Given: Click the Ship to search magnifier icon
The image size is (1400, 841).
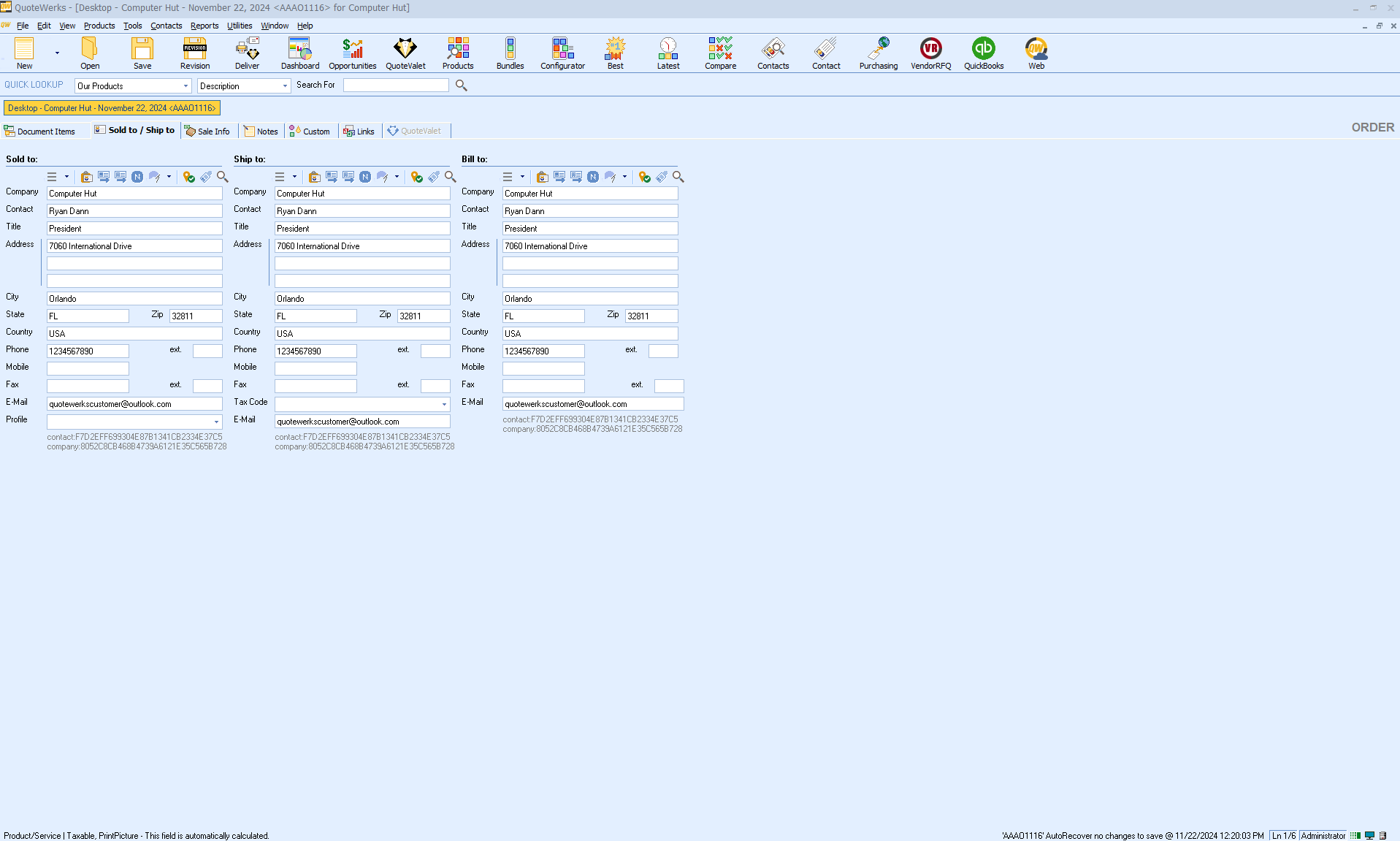Looking at the screenshot, I should point(451,177).
